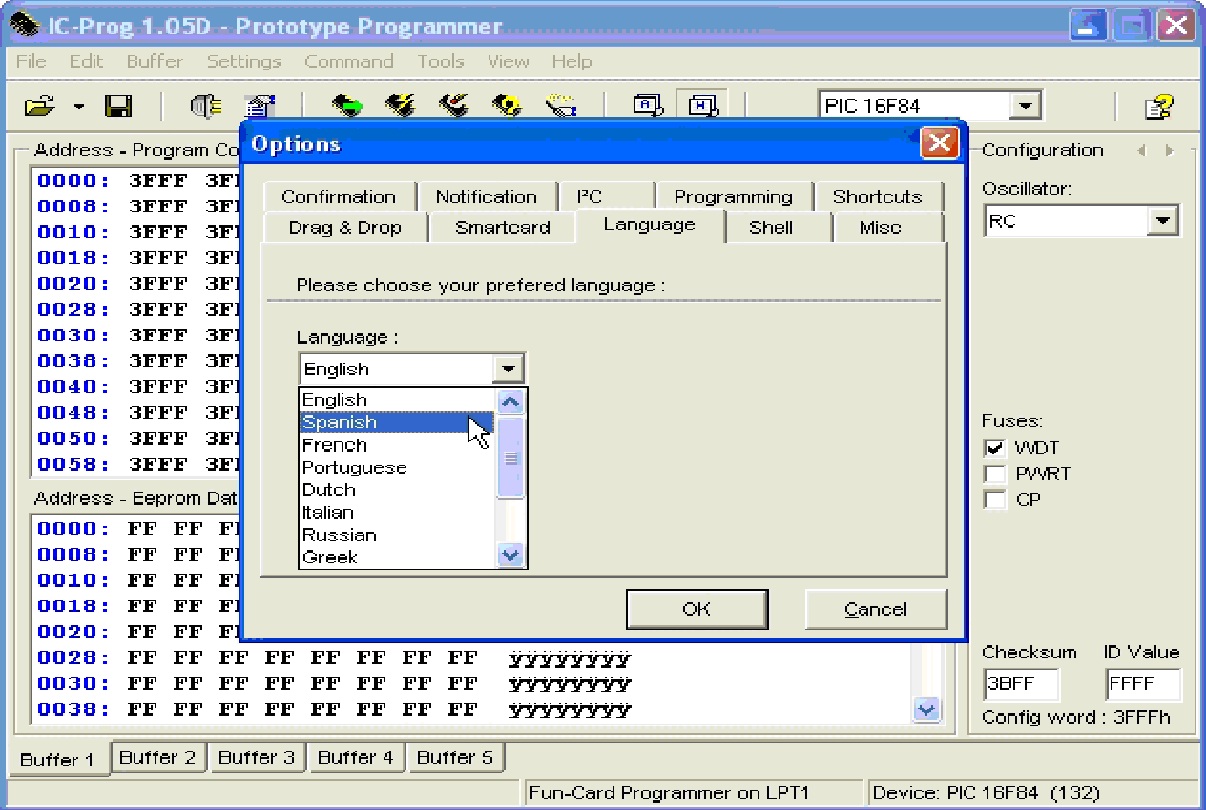The width and height of the screenshot is (1206, 810).
Task: Click the Verify toolbar icon
Action: click(561, 105)
